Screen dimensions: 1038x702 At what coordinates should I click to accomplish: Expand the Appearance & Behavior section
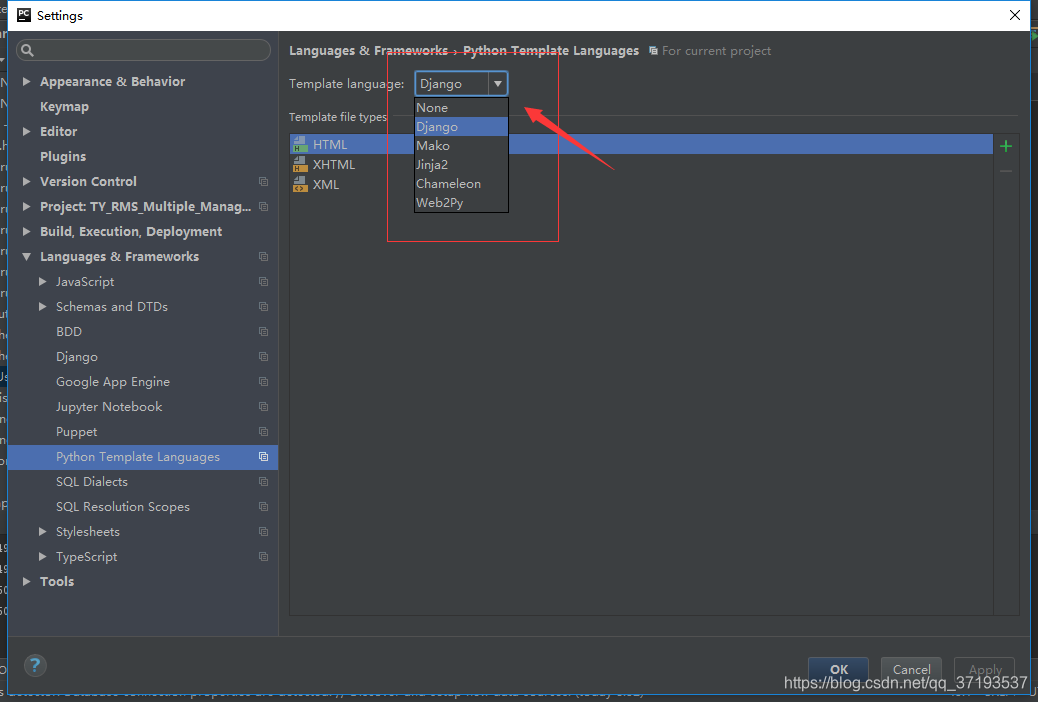(x=26, y=81)
